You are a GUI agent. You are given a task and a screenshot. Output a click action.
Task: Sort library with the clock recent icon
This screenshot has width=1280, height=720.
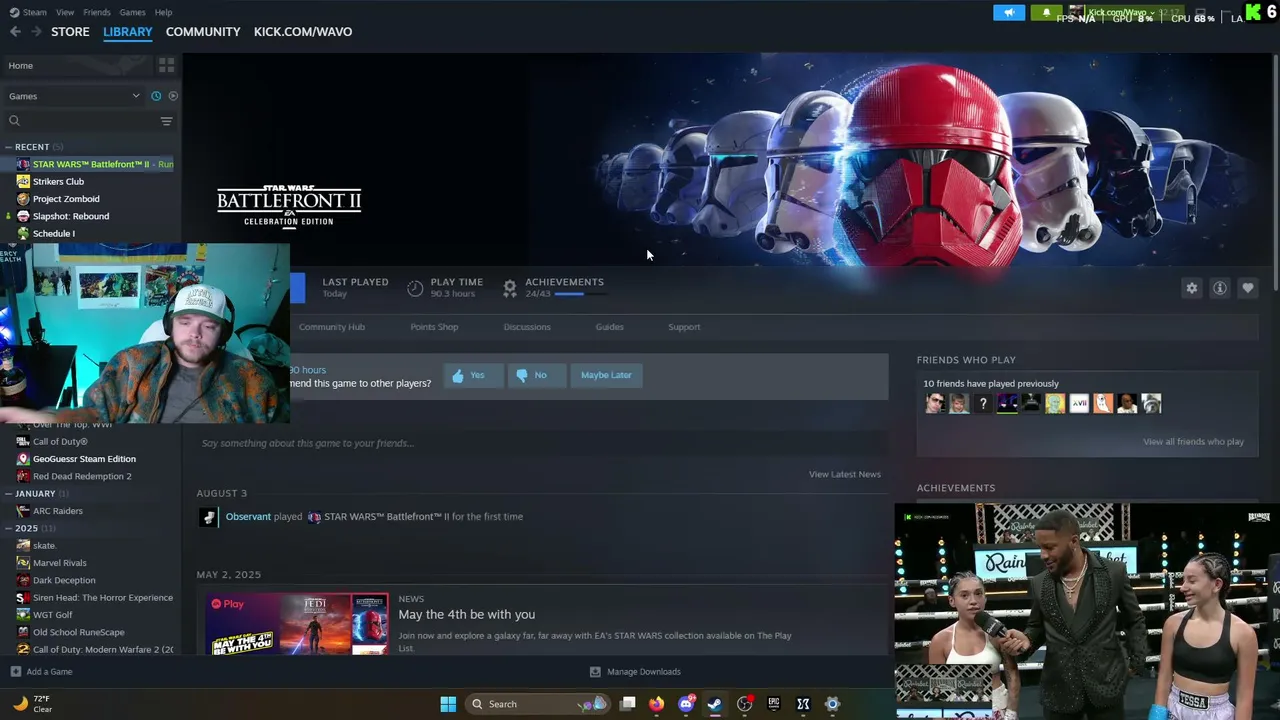click(x=156, y=96)
